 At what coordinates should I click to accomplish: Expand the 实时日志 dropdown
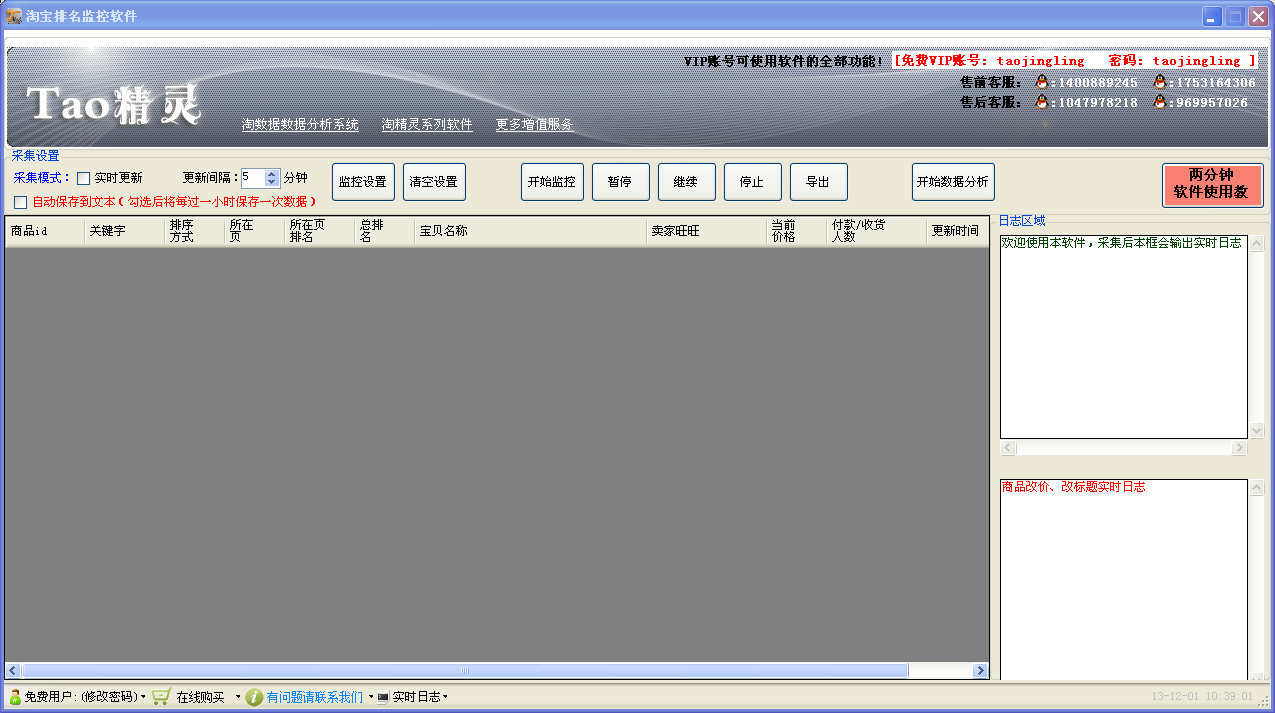pos(445,697)
